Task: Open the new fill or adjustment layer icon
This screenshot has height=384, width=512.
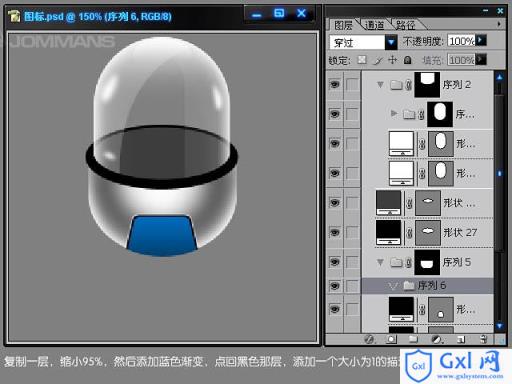Action: pos(436,339)
